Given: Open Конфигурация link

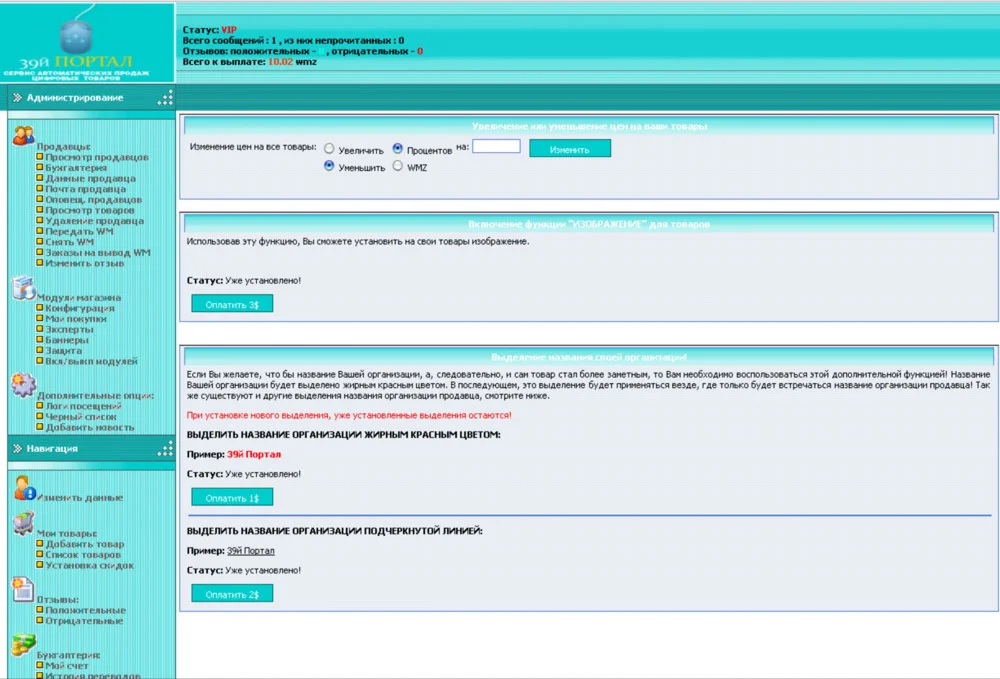Looking at the screenshot, I should tap(80, 308).
